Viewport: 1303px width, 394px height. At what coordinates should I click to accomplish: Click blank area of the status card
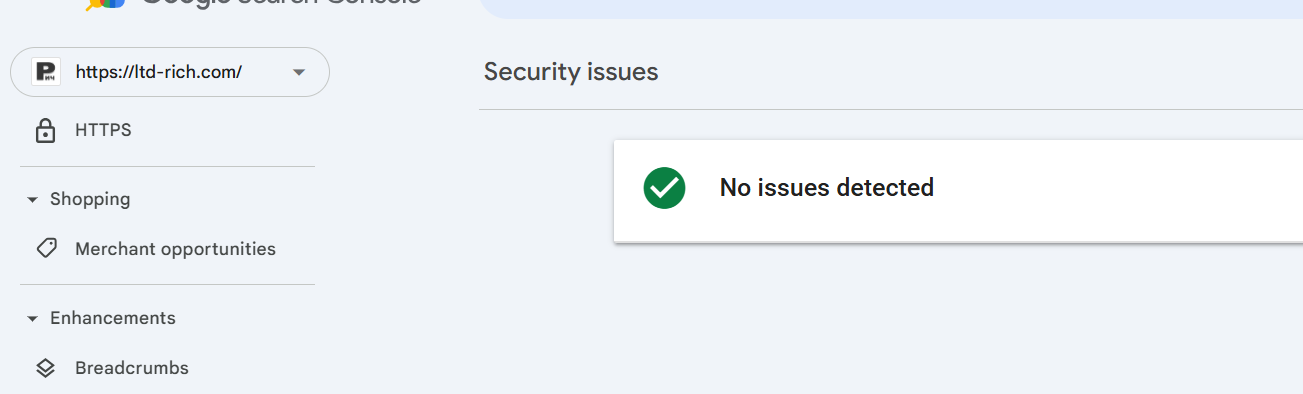click(x=1120, y=190)
